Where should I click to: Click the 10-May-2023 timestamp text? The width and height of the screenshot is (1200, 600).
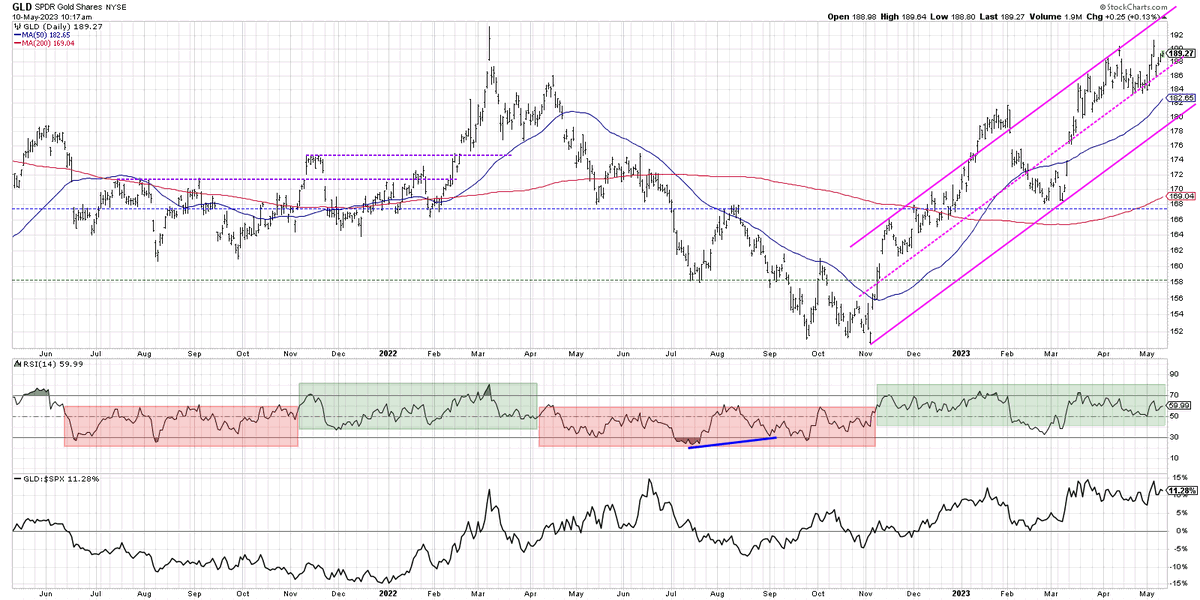click(x=33, y=16)
